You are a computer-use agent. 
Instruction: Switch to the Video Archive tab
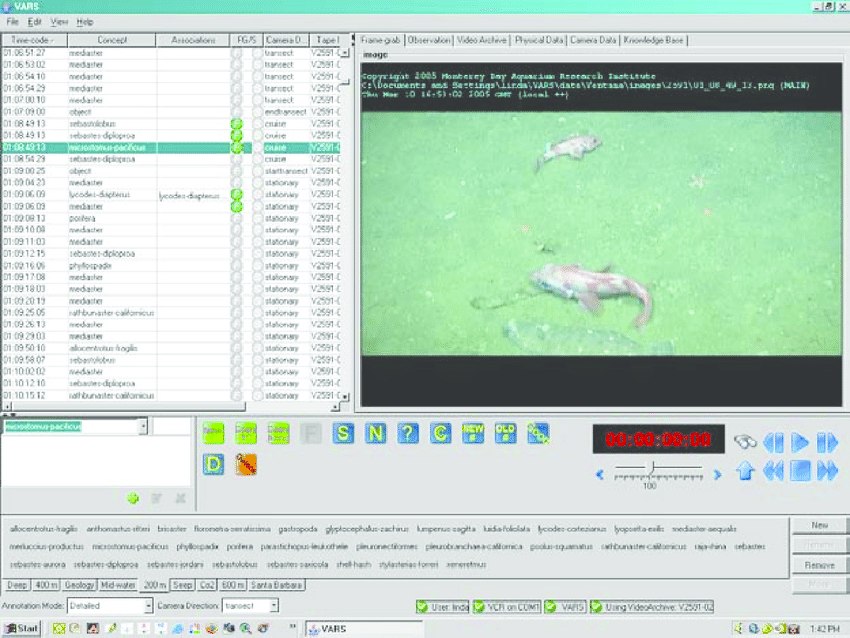coord(481,40)
